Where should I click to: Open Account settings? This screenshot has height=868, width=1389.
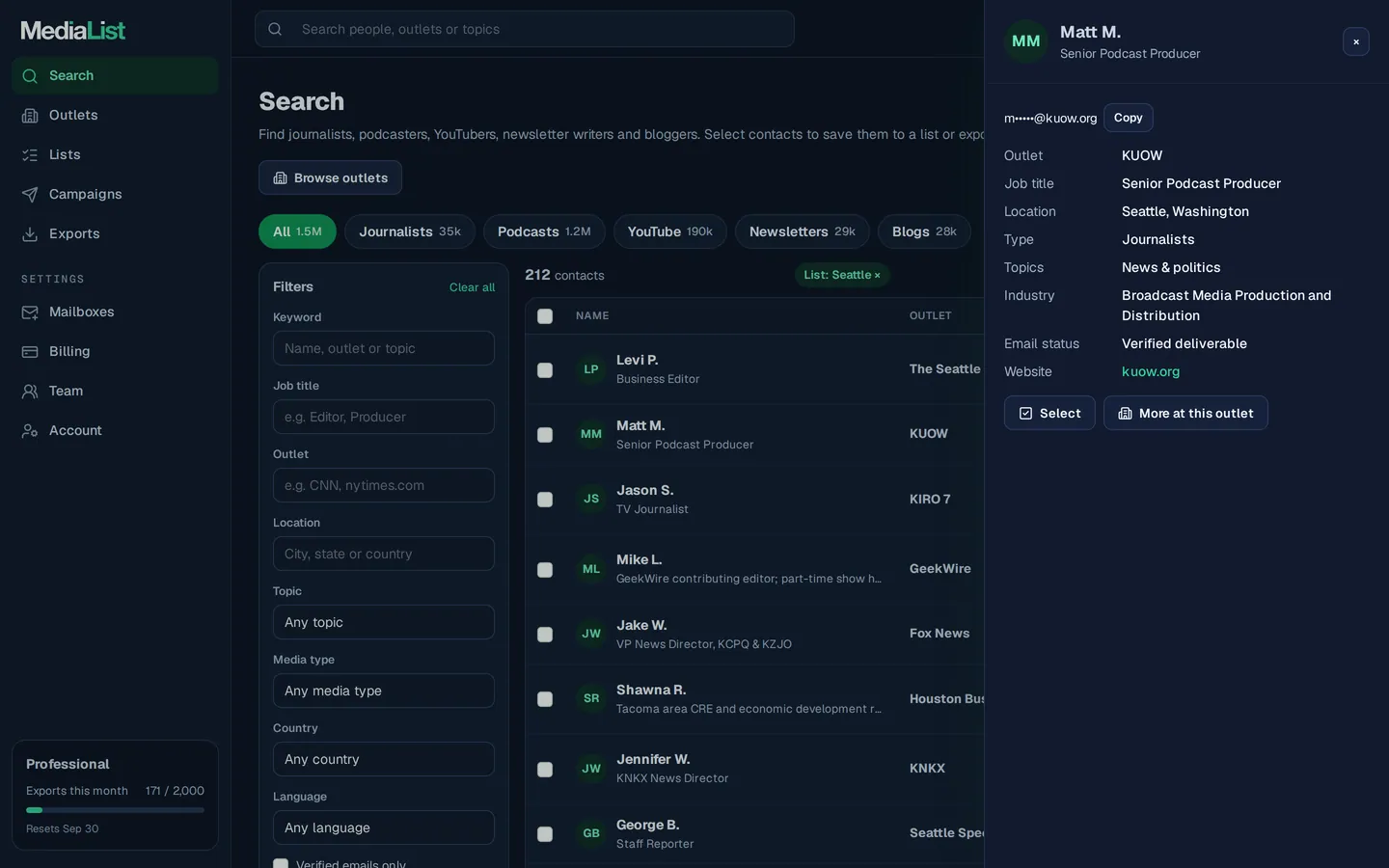[x=115, y=430]
